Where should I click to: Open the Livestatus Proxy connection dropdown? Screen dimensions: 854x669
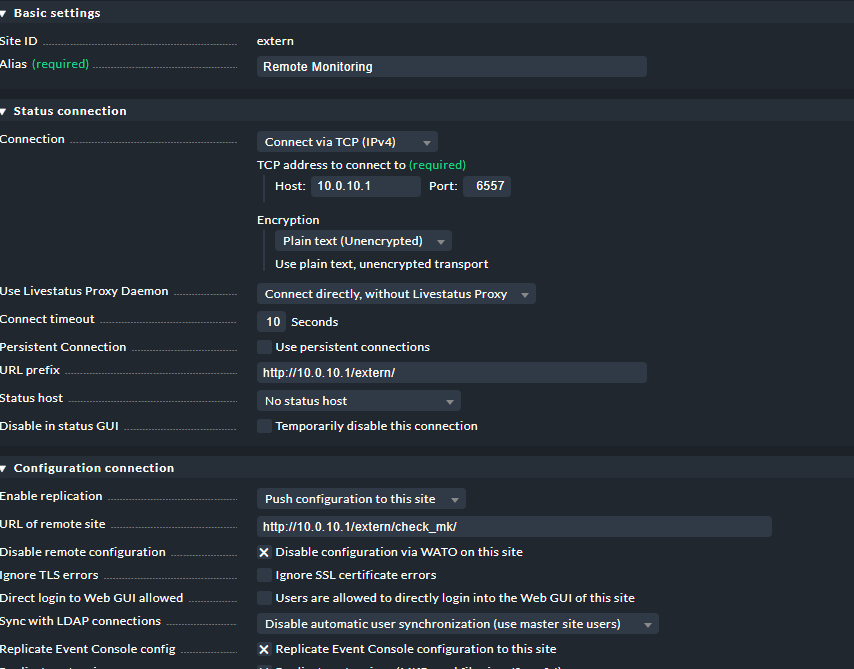click(396, 294)
